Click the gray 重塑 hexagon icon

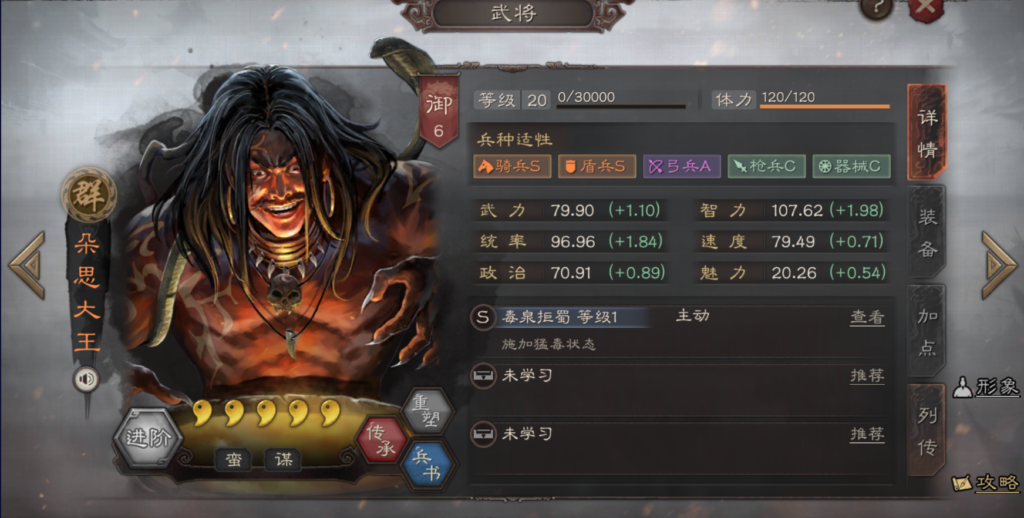click(428, 412)
